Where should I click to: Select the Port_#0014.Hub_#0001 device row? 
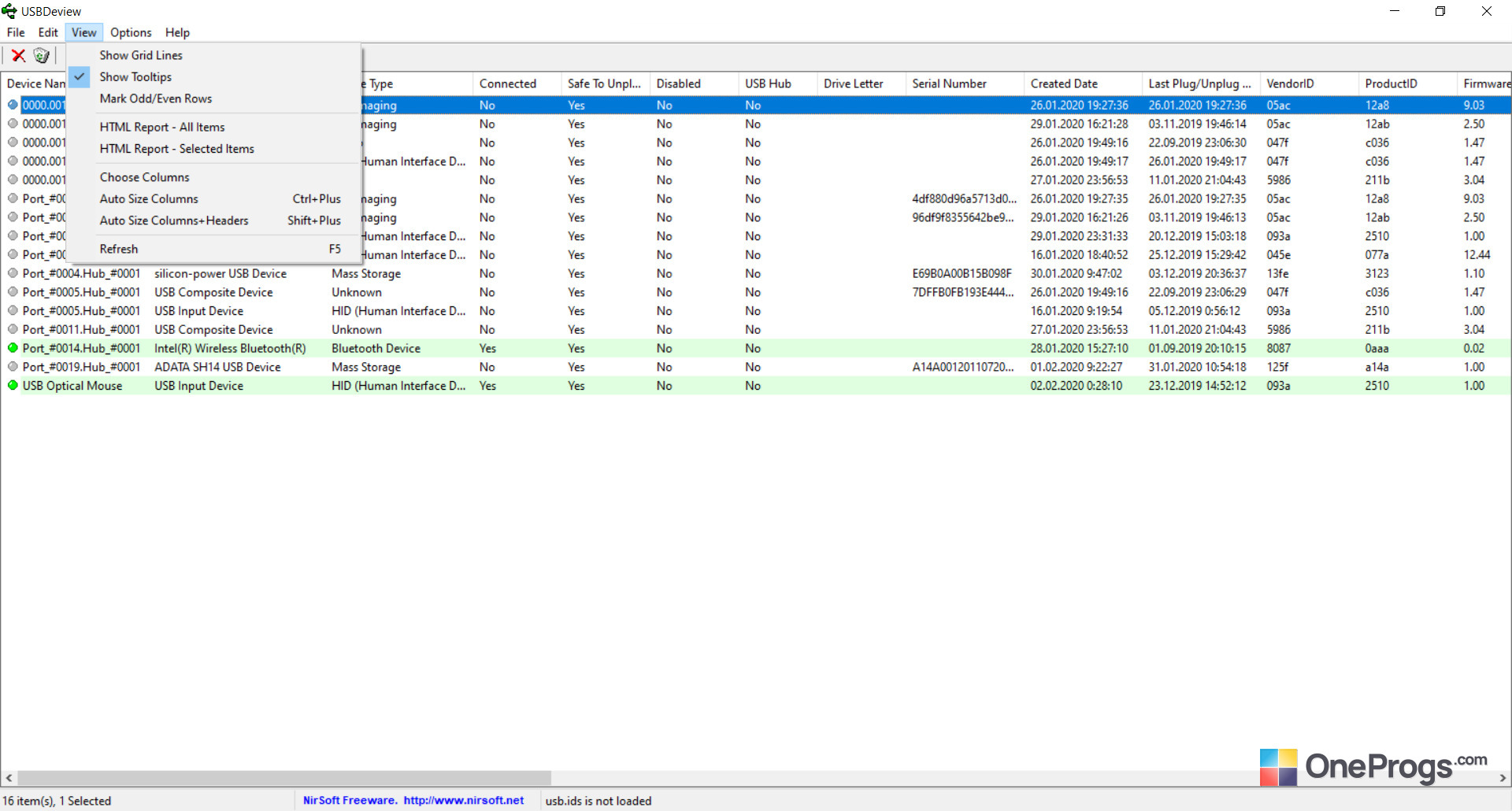click(x=756, y=347)
